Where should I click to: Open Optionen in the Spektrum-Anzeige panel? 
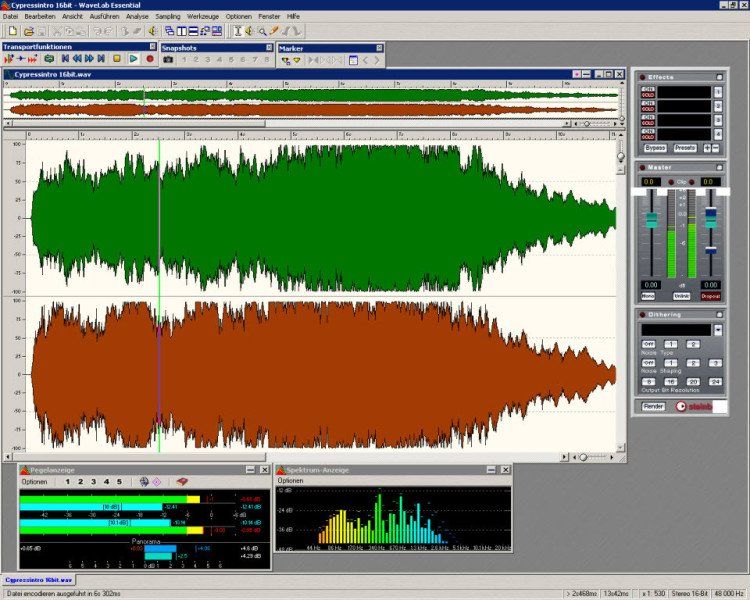[291, 481]
